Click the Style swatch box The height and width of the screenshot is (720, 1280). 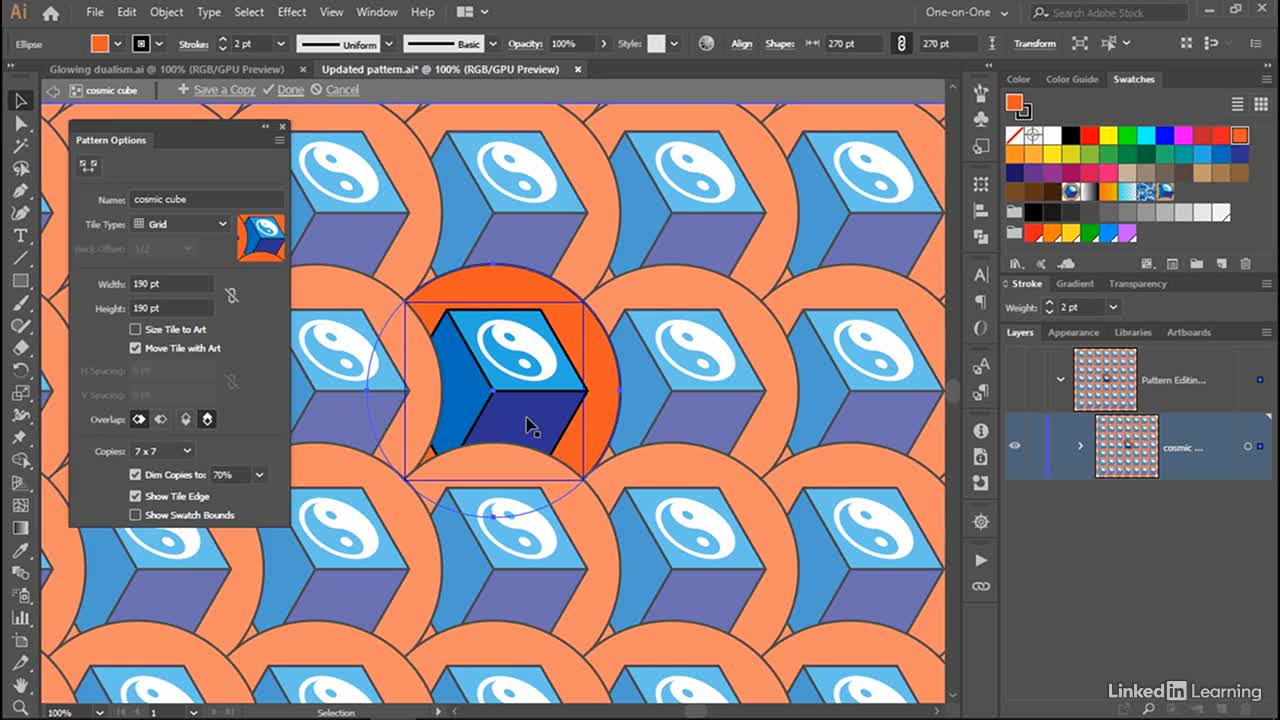(x=656, y=44)
